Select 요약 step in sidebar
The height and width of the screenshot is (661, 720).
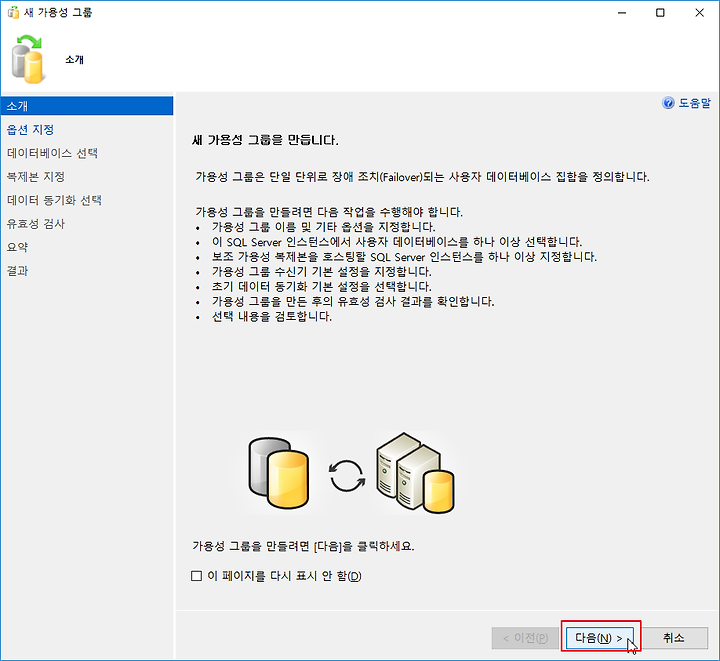coord(17,247)
